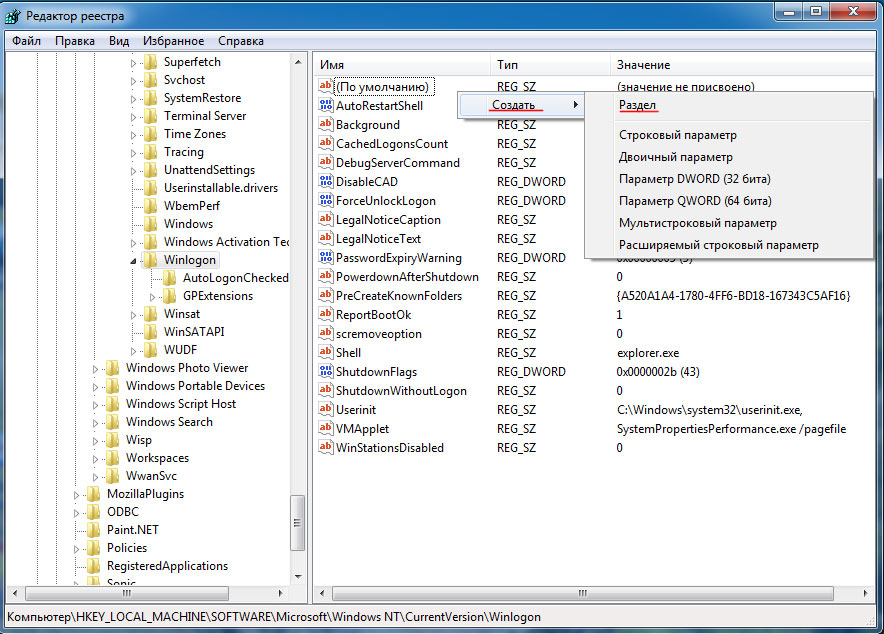The width and height of the screenshot is (884, 634).
Task: Click the WinStationsDisabled string icon
Action: click(x=325, y=448)
